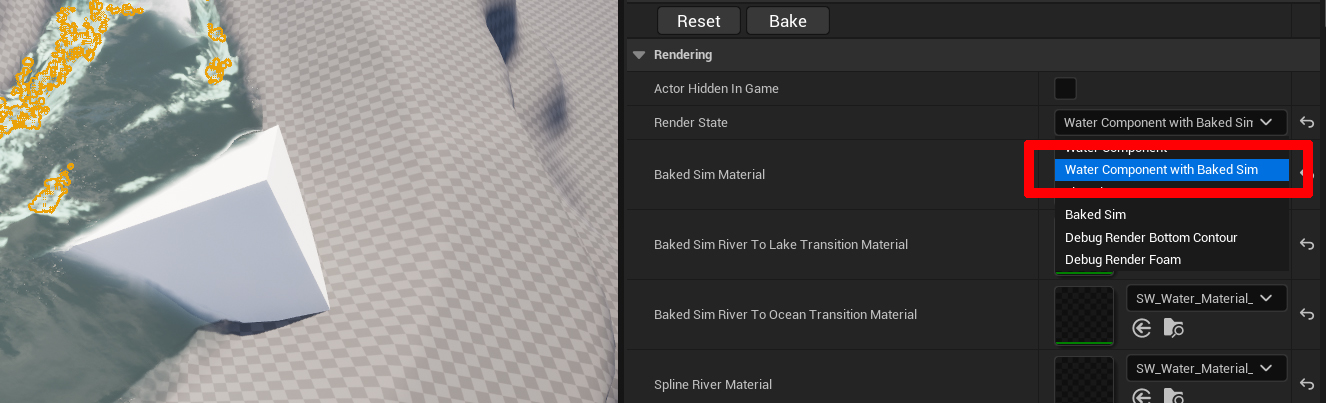Select Debug Render Bottom Contour option
This screenshot has width=1326, height=403.
coord(1151,238)
